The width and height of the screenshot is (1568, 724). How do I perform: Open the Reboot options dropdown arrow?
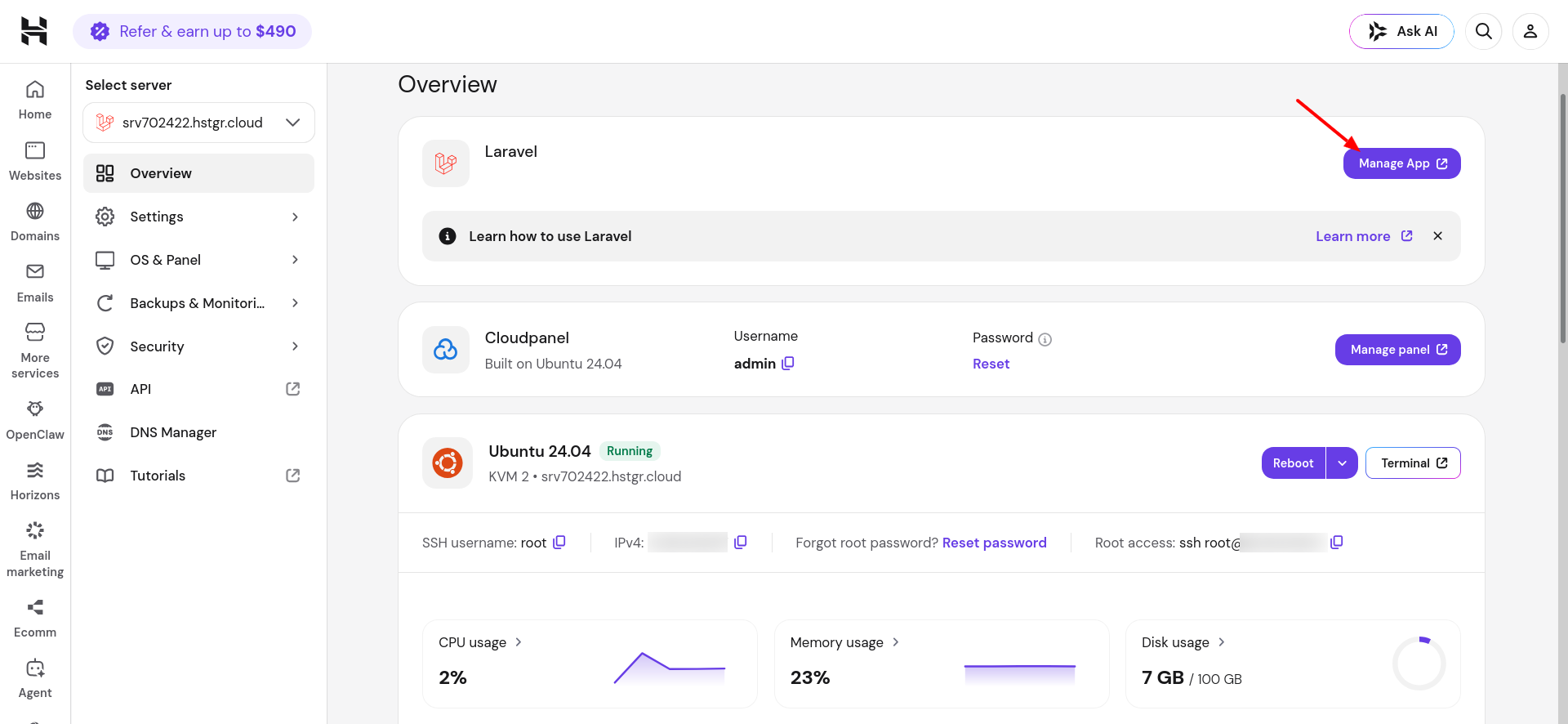pos(1343,463)
